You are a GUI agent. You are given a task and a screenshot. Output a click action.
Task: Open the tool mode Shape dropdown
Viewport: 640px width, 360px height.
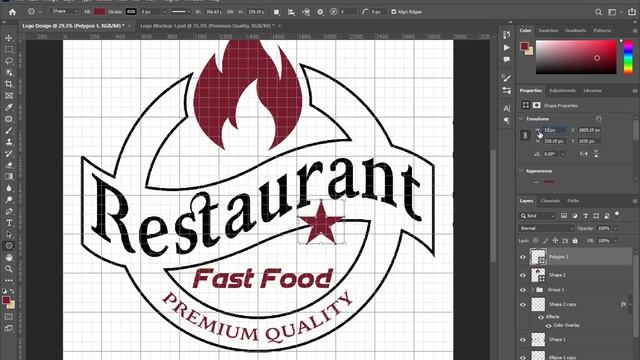[x=65, y=11]
